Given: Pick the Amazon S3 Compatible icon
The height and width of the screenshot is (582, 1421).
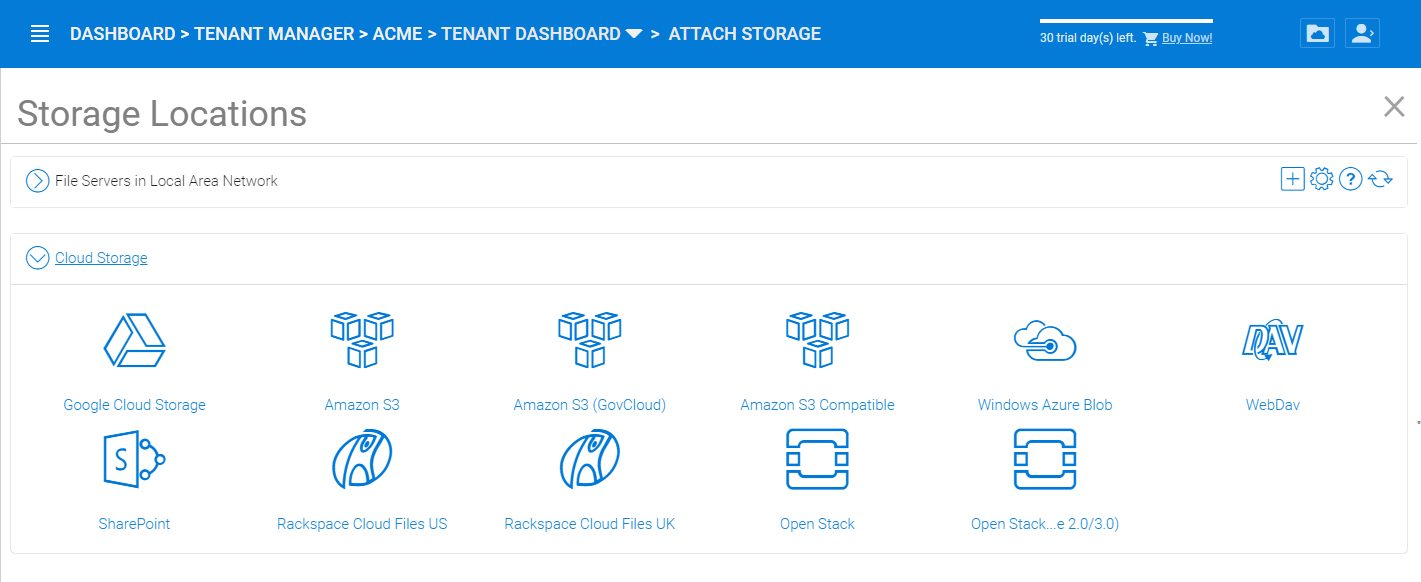Looking at the screenshot, I should pyautogui.click(x=818, y=340).
